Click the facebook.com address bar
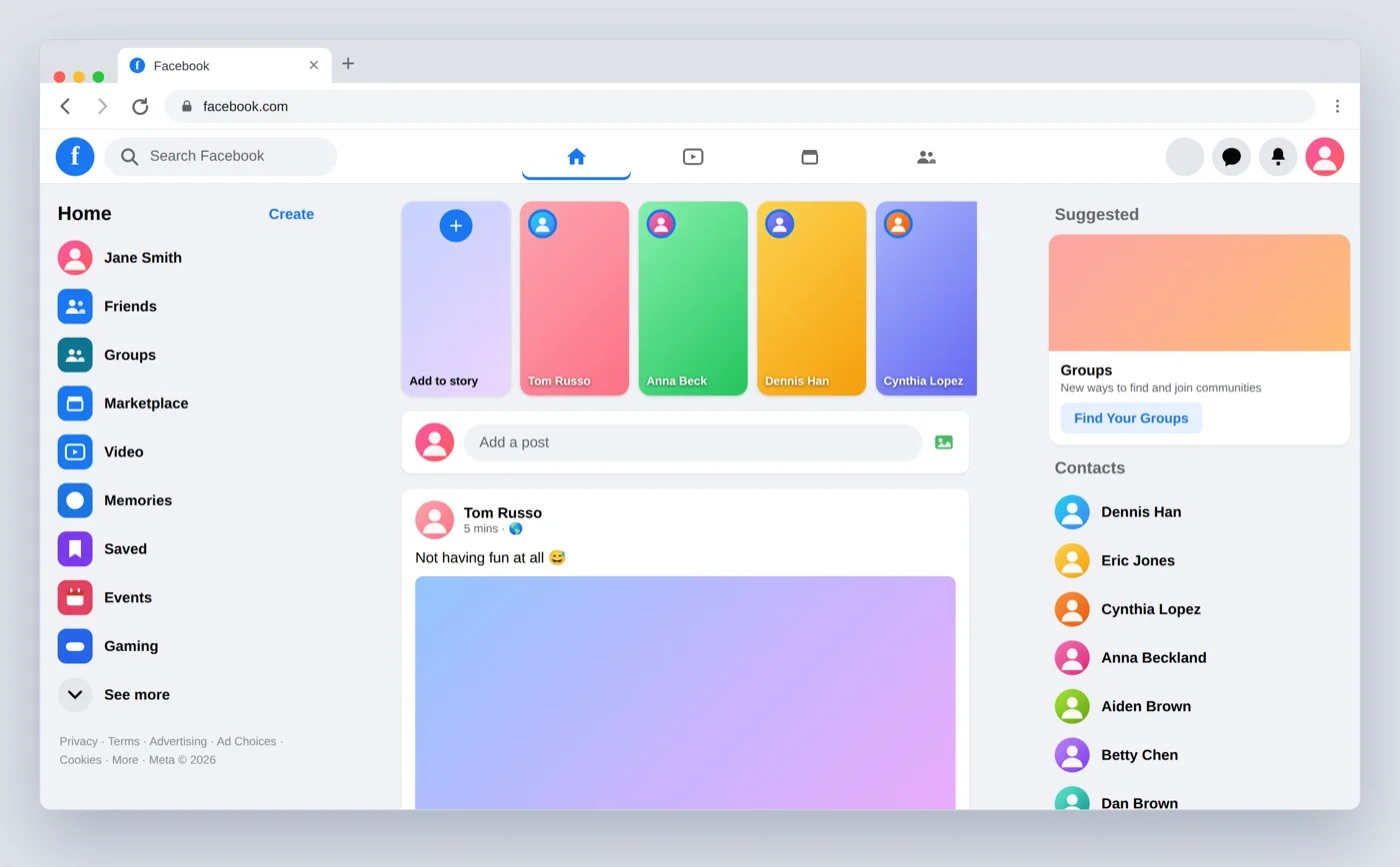The height and width of the screenshot is (867, 1400). [740, 106]
